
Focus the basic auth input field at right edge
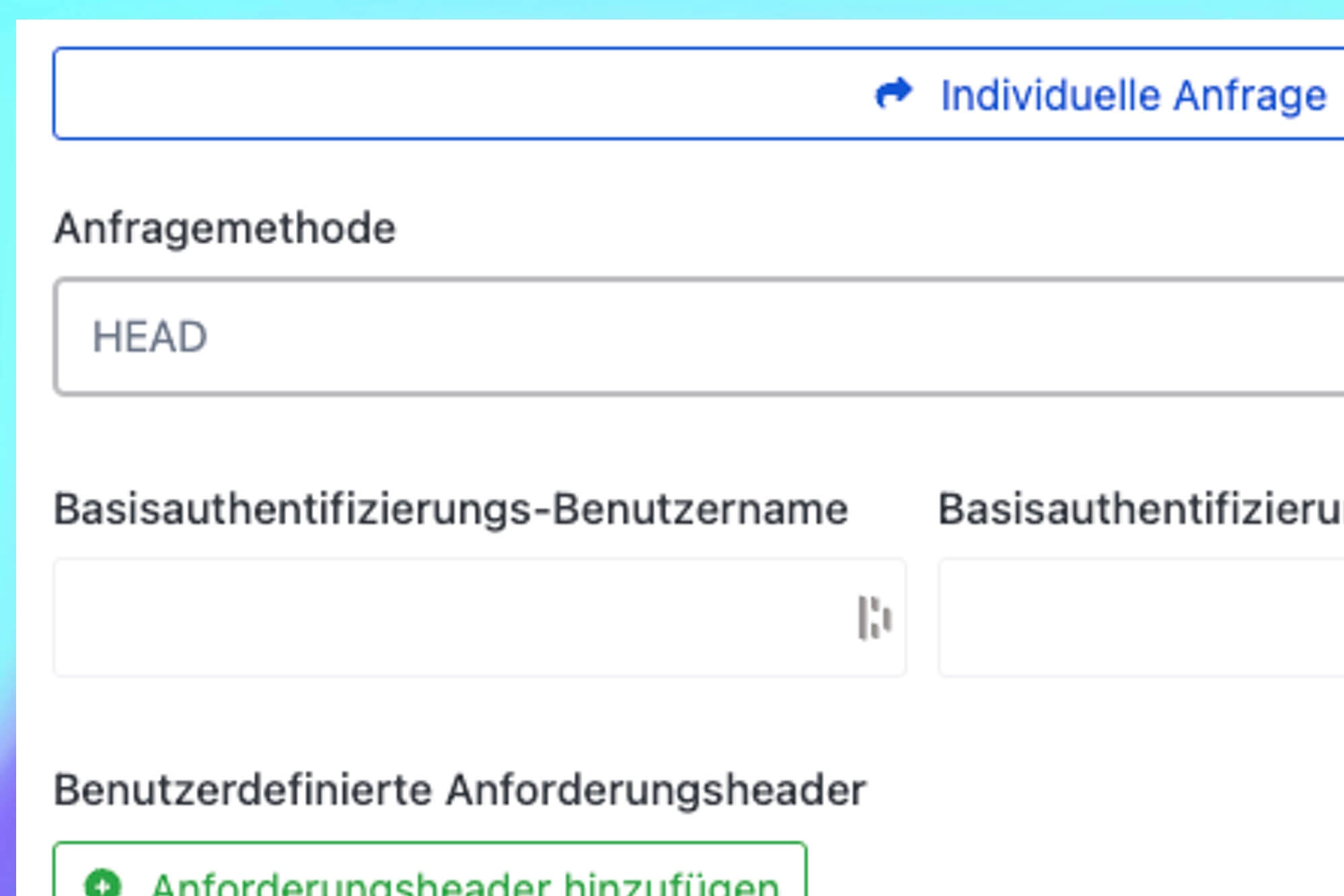pos(1144,618)
